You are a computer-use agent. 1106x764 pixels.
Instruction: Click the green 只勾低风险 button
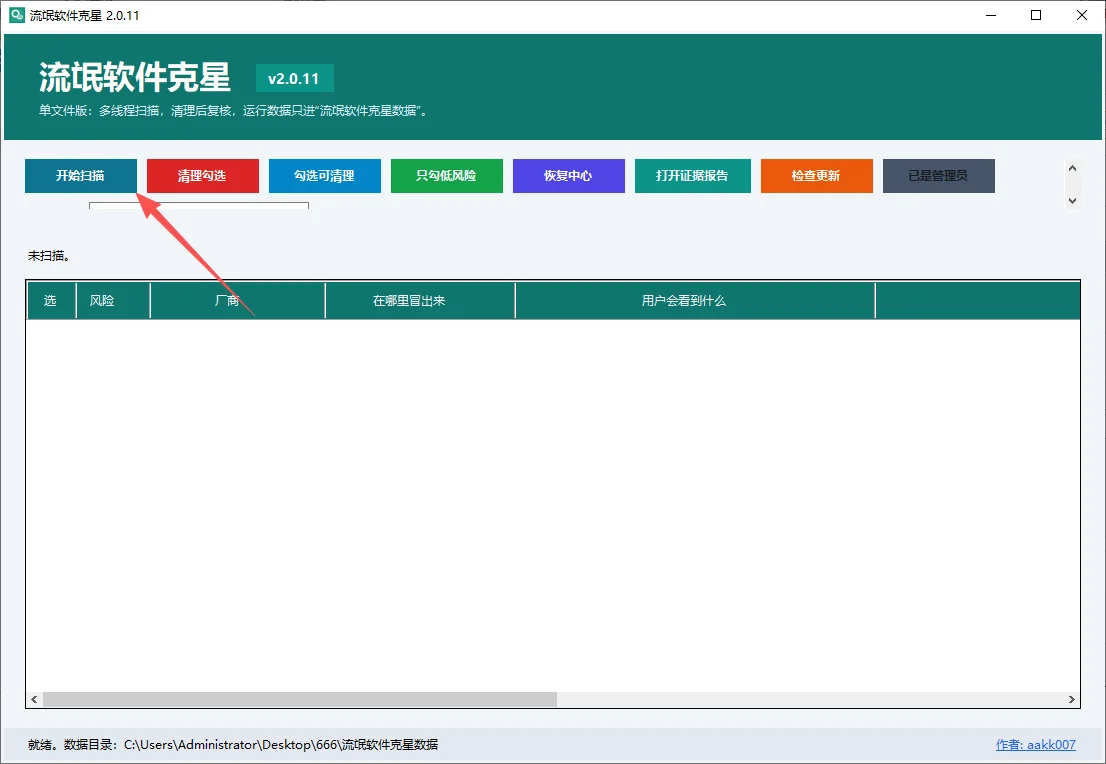(x=446, y=176)
